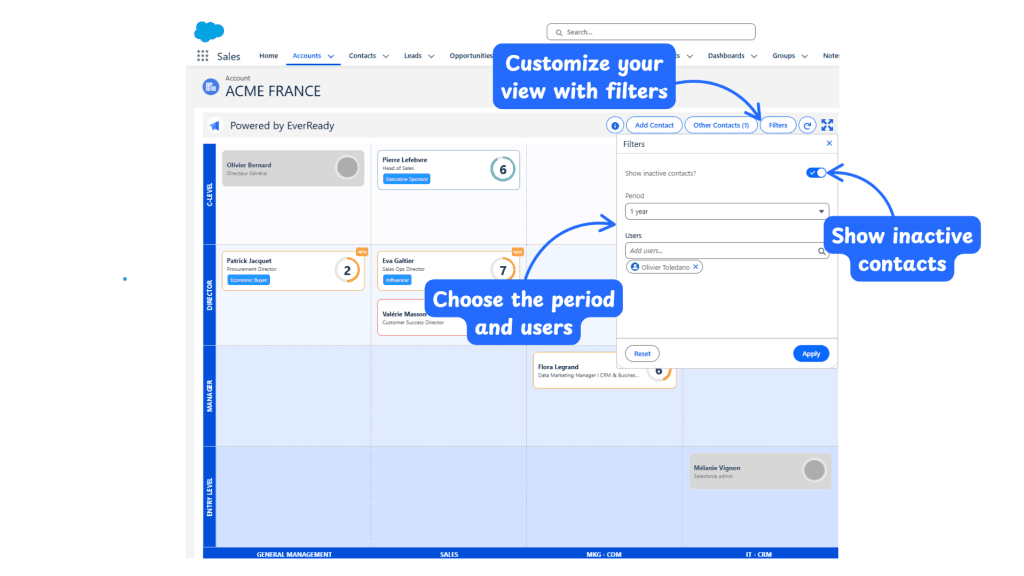Expand the Dashboards tab chevron
This screenshot has height=576, width=1024.
[754, 56]
